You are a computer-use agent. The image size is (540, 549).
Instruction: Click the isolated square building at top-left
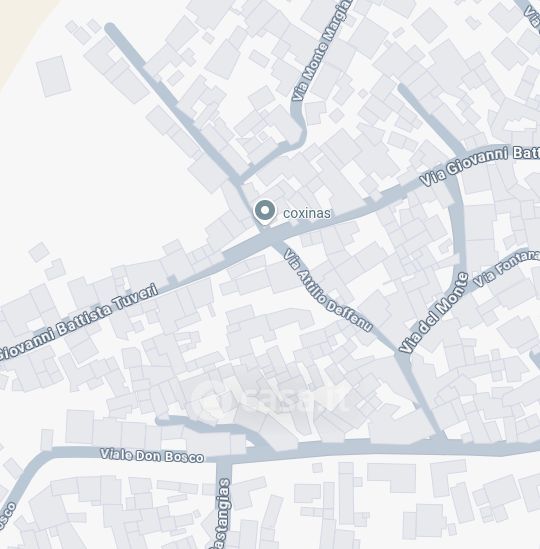click(x=53, y=76)
